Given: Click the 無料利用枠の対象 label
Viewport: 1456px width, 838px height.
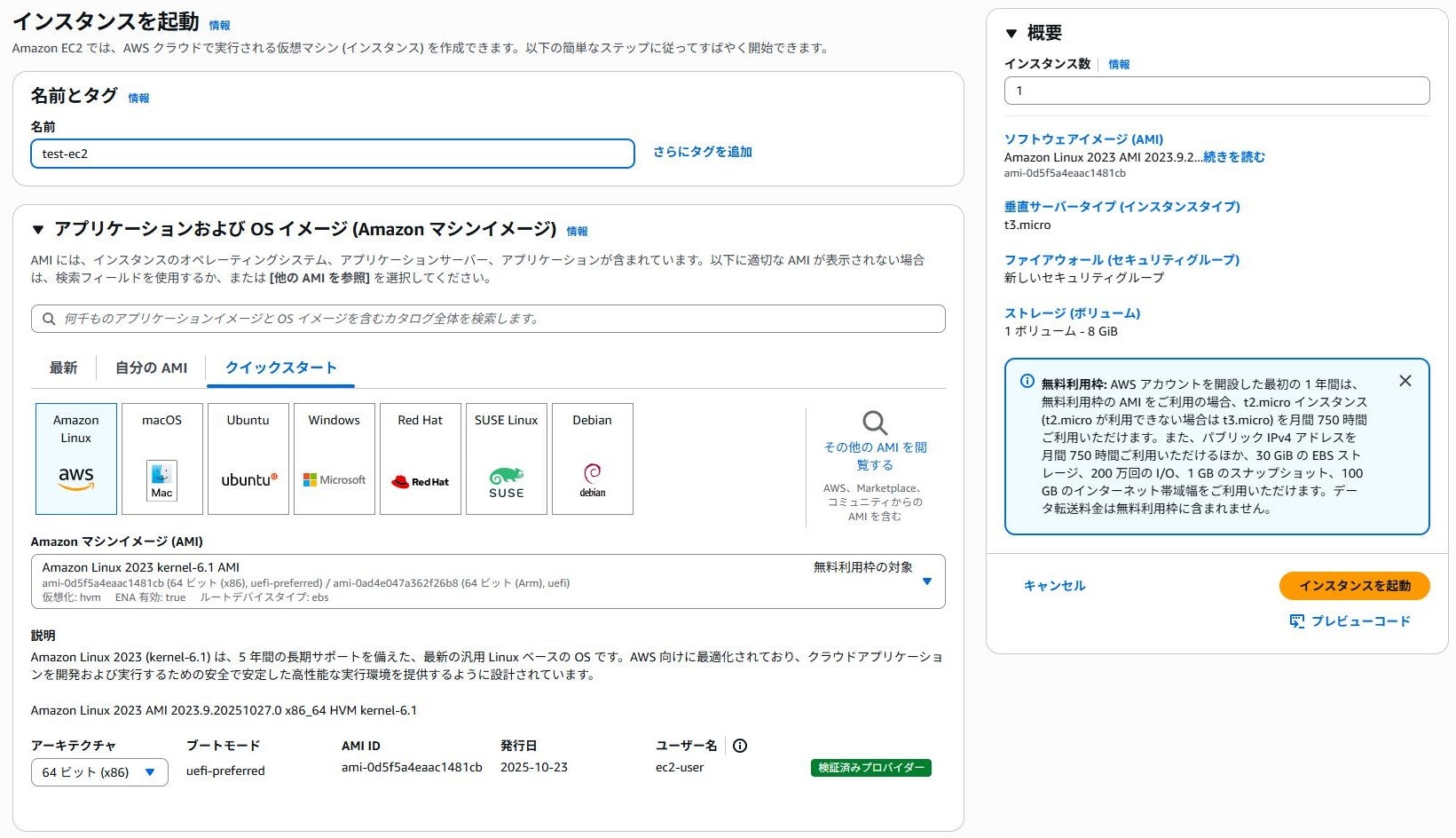Looking at the screenshot, I should pyautogui.click(x=863, y=567).
